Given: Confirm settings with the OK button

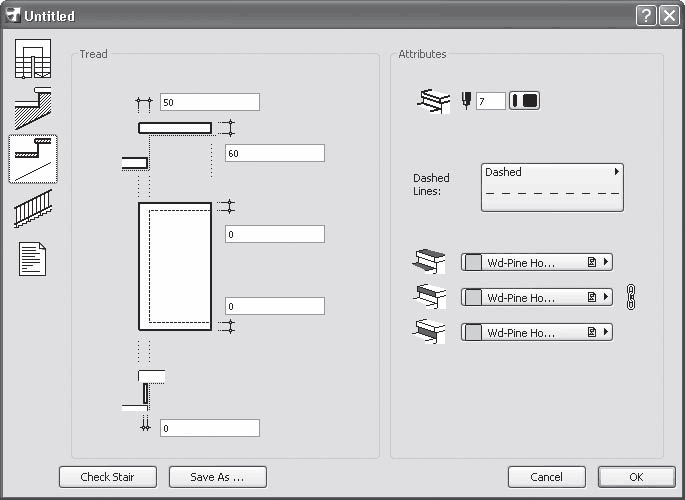Looking at the screenshot, I should (636, 477).
